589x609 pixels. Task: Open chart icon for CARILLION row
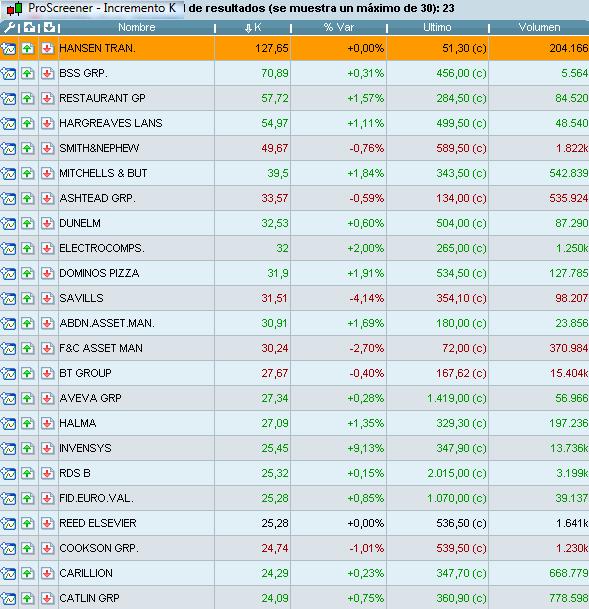[9, 573]
